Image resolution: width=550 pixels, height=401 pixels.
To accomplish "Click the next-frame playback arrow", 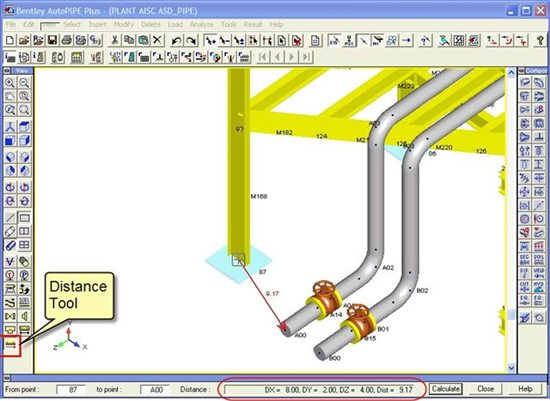I will point(292,57).
